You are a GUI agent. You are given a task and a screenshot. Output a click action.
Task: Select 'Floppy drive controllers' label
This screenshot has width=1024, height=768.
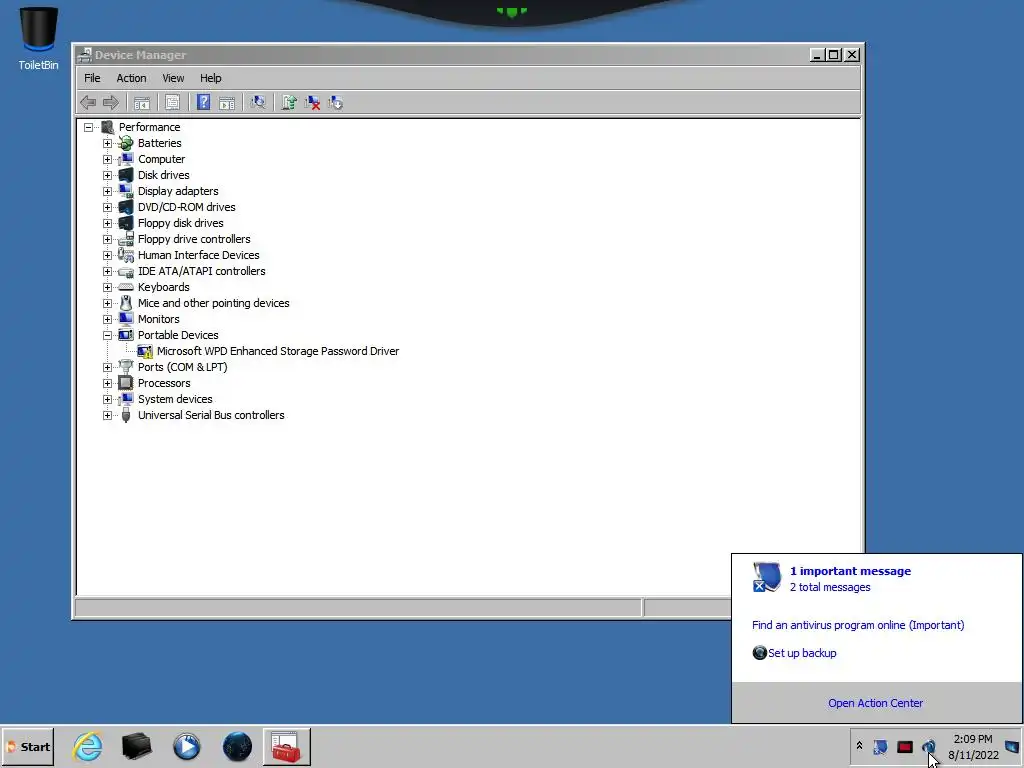click(x=194, y=239)
